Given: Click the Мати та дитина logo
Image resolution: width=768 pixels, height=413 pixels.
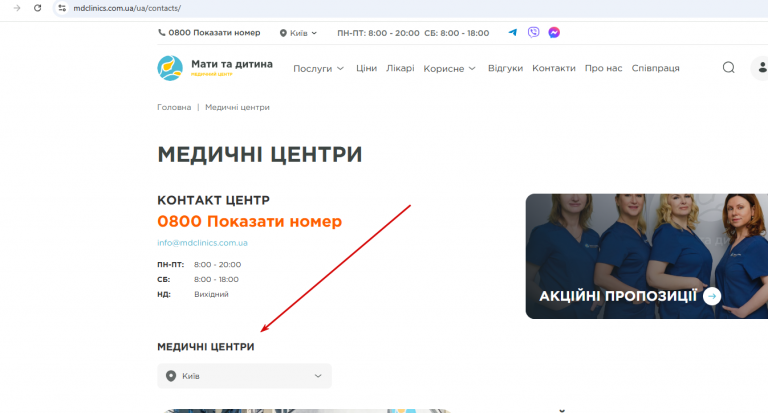Looking at the screenshot, I should click(x=170, y=68).
